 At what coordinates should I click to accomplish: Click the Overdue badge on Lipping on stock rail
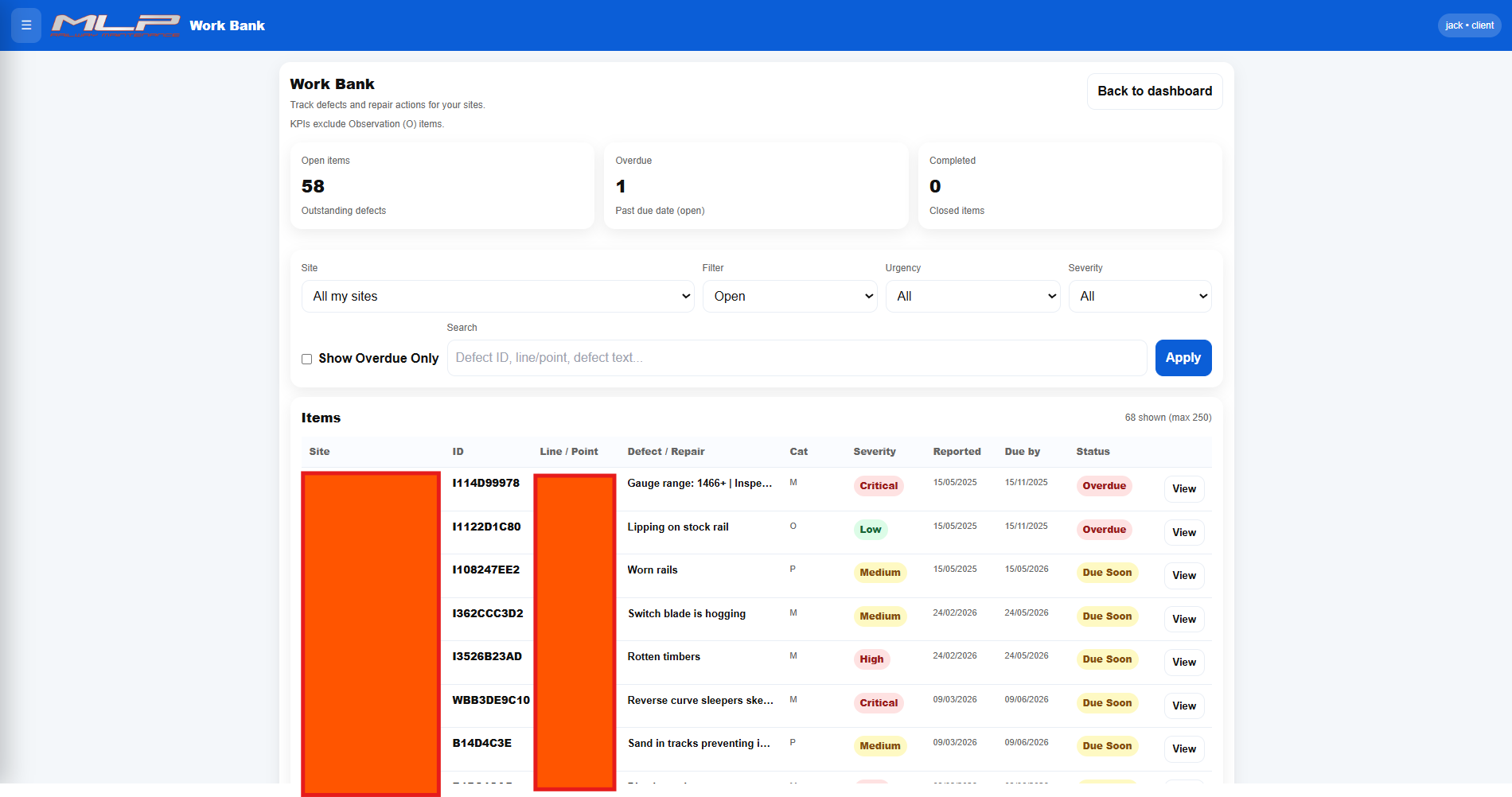[x=1104, y=529]
